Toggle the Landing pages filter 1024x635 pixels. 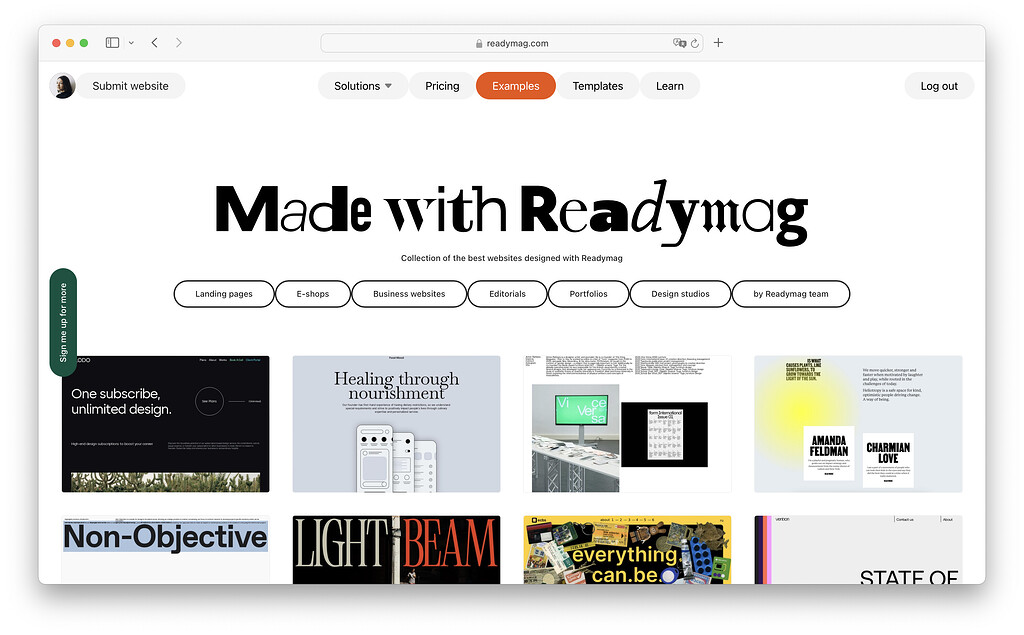pos(223,294)
